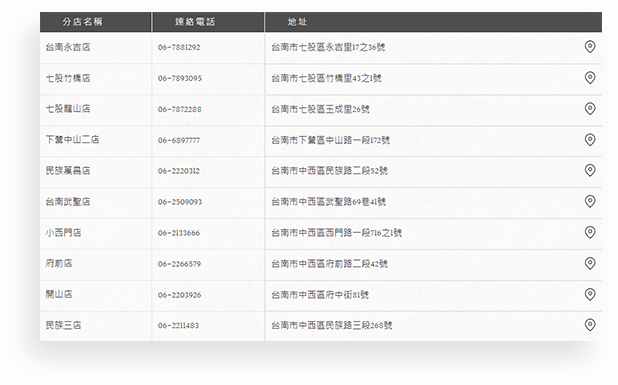The height and width of the screenshot is (385, 618).
Task: Open map pin for 府前店 row
Action: click(590, 263)
